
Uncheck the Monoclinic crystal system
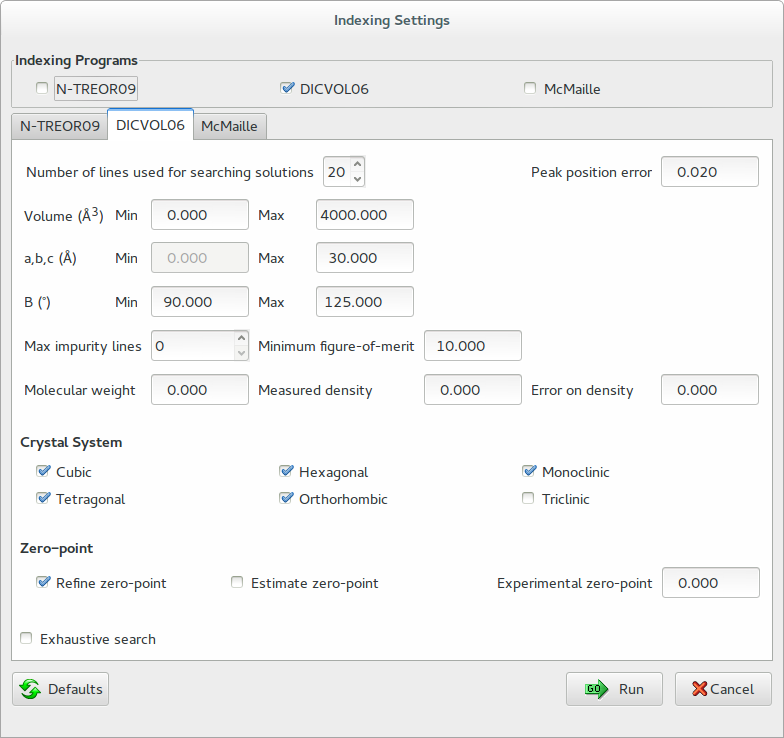(x=529, y=472)
